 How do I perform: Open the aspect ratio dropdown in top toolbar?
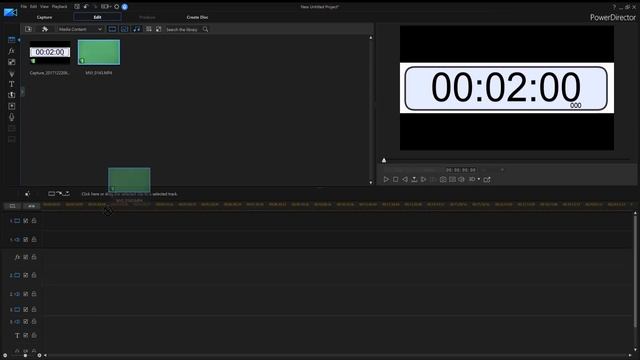coord(106,7)
